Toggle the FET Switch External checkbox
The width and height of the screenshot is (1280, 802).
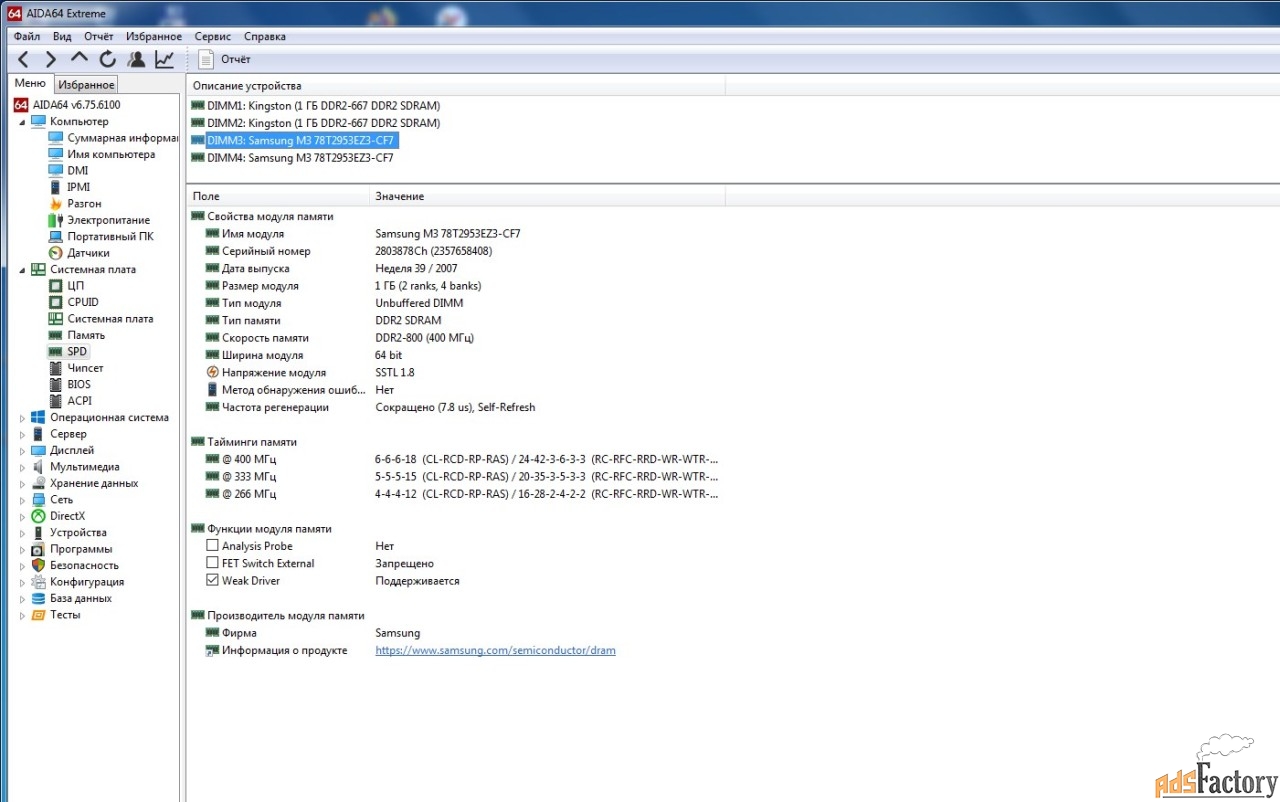coord(212,563)
